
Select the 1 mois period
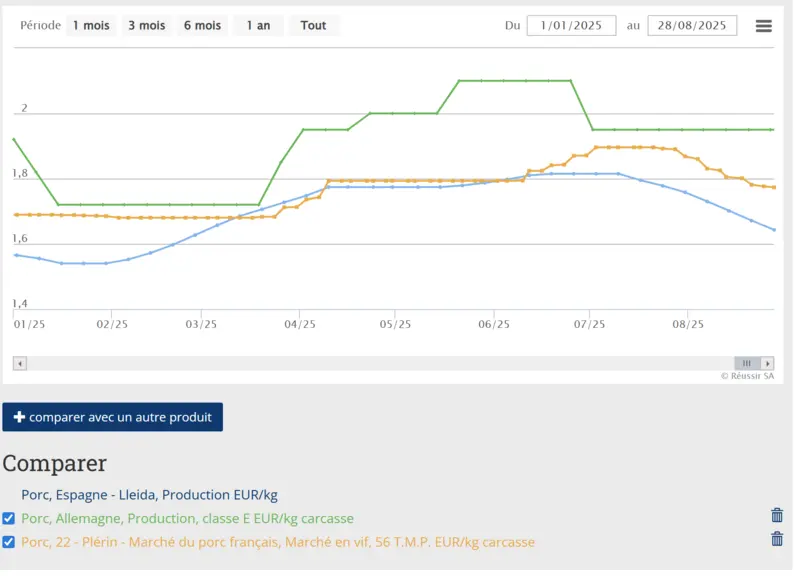click(x=91, y=25)
